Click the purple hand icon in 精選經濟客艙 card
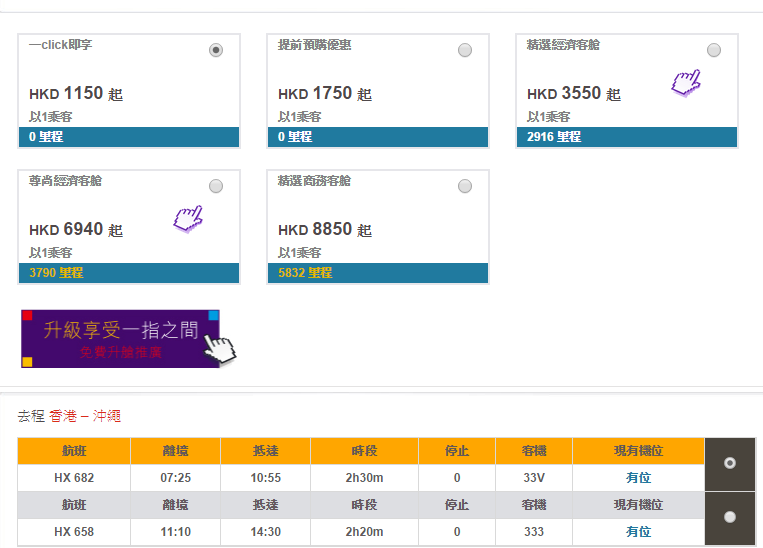The image size is (763, 548). coord(686,82)
